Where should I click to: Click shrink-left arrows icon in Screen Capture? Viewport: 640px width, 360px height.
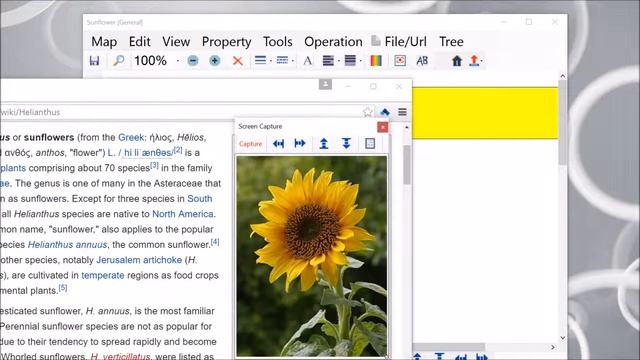point(278,144)
